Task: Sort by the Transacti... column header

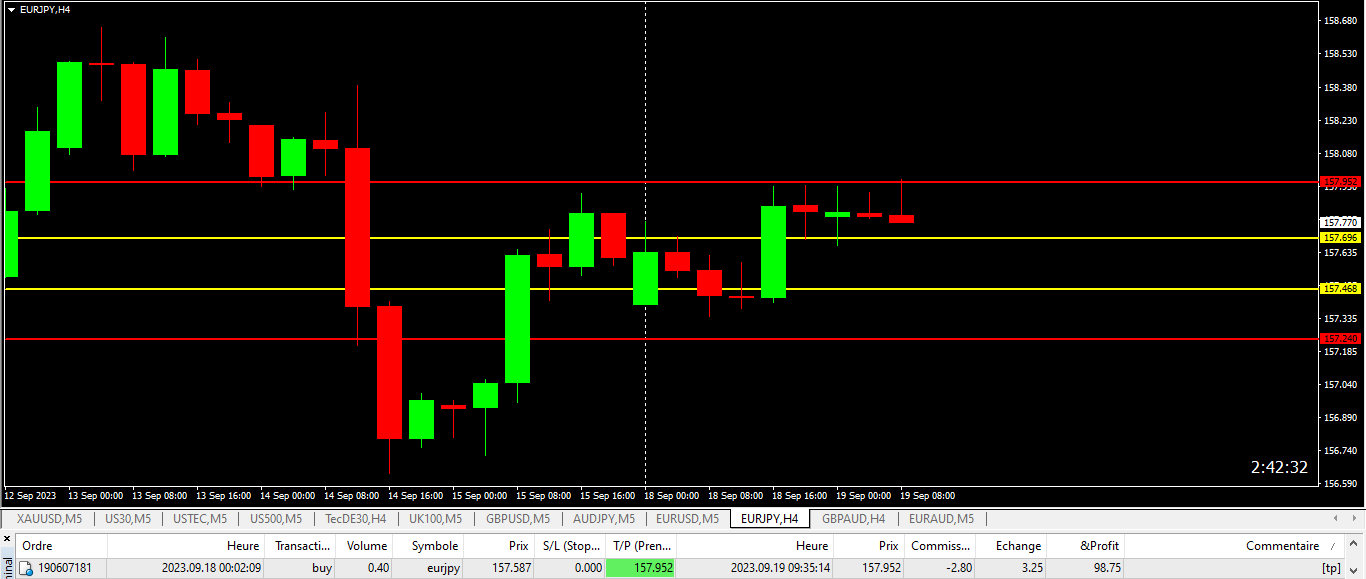Action: coord(300,546)
